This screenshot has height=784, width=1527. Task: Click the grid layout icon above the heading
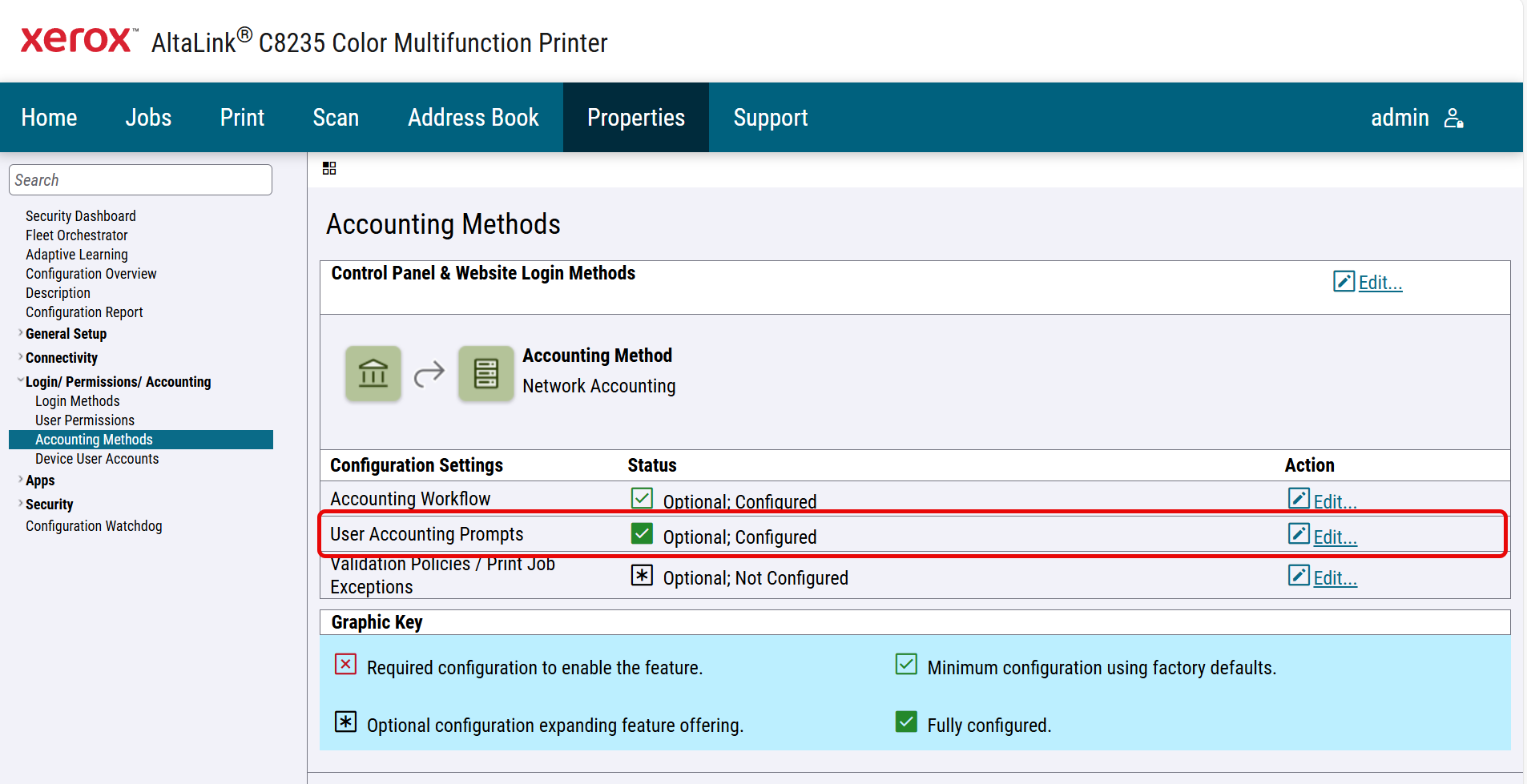click(x=329, y=168)
